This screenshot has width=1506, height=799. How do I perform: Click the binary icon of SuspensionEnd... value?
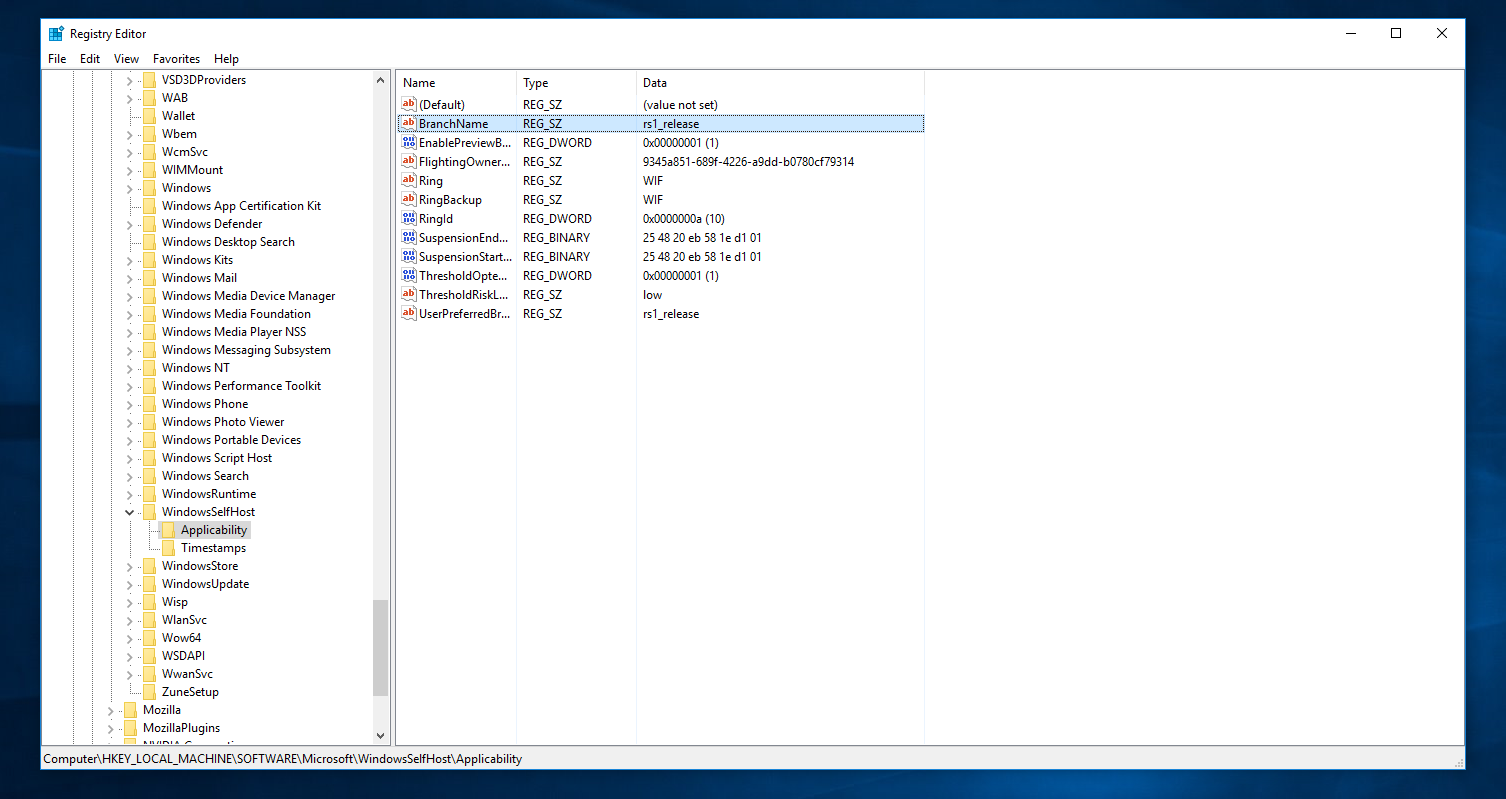click(408, 238)
